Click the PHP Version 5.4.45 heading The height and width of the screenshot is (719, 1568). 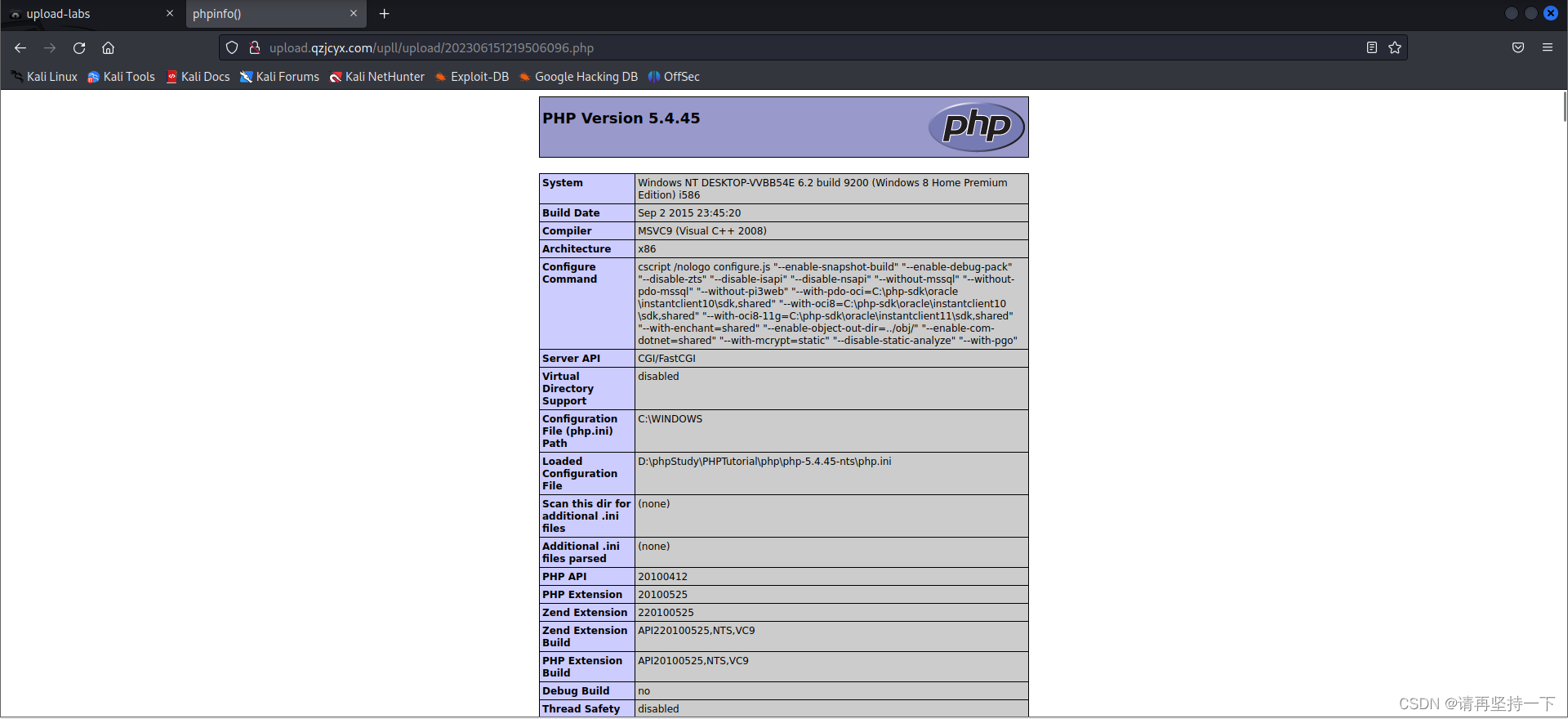tap(621, 118)
